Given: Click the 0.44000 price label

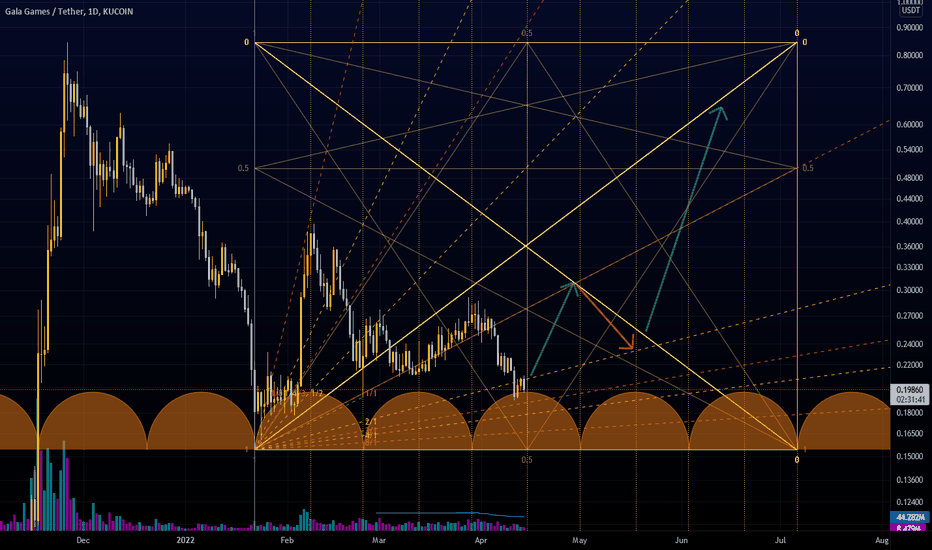Looking at the screenshot, I should pos(909,199).
